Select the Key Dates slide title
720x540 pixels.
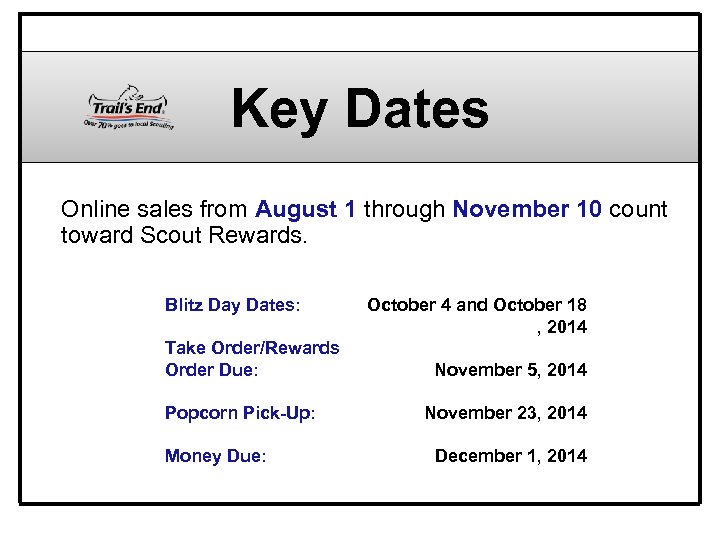coord(360,109)
